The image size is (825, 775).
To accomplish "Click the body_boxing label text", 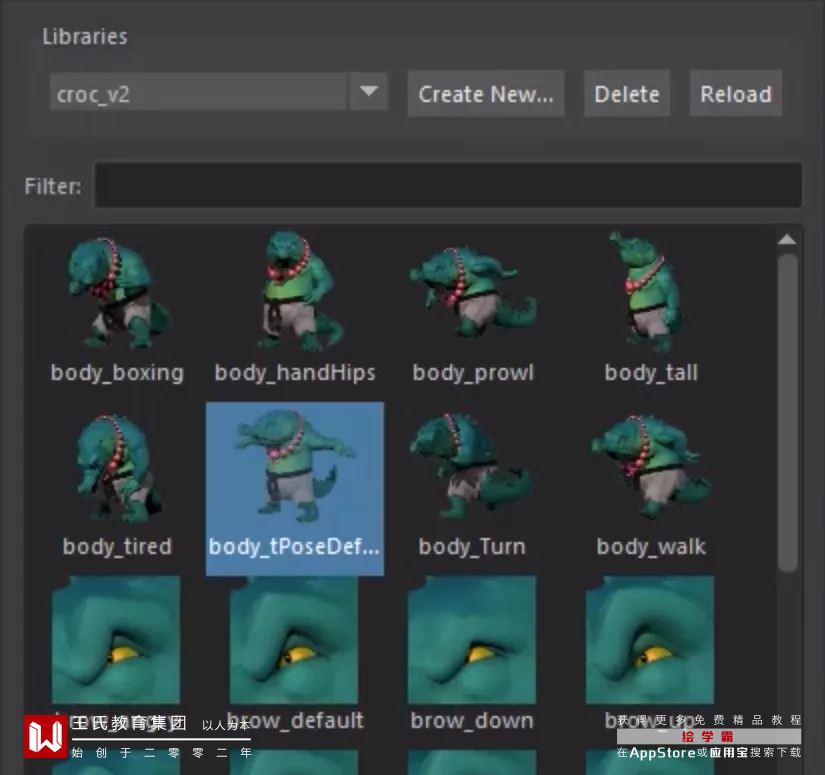I will coord(117,373).
